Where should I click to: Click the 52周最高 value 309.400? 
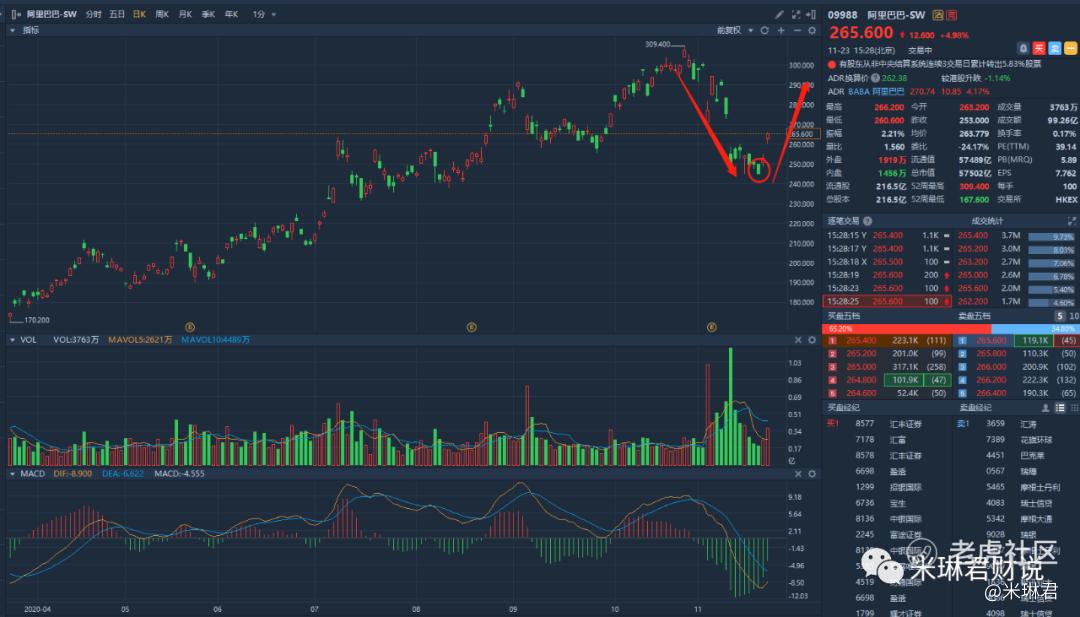pos(974,187)
